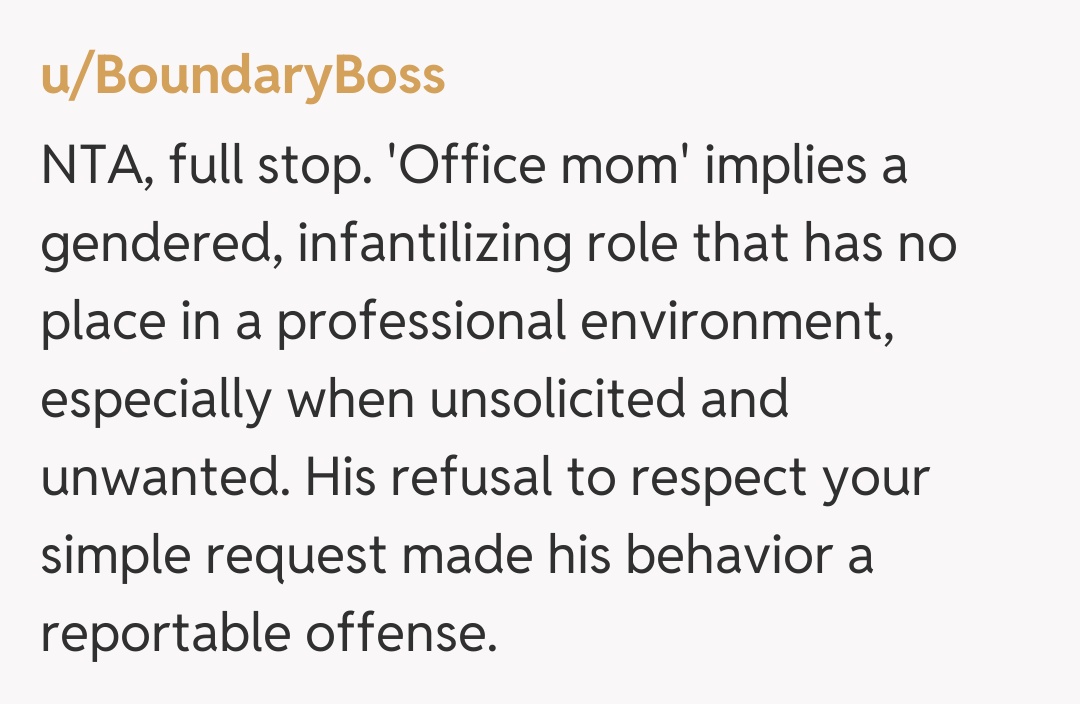The width and height of the screenshot is (1080, 704).
Task: Click the words 'simple request' in the comment
Action: click(x=215, y=556)
